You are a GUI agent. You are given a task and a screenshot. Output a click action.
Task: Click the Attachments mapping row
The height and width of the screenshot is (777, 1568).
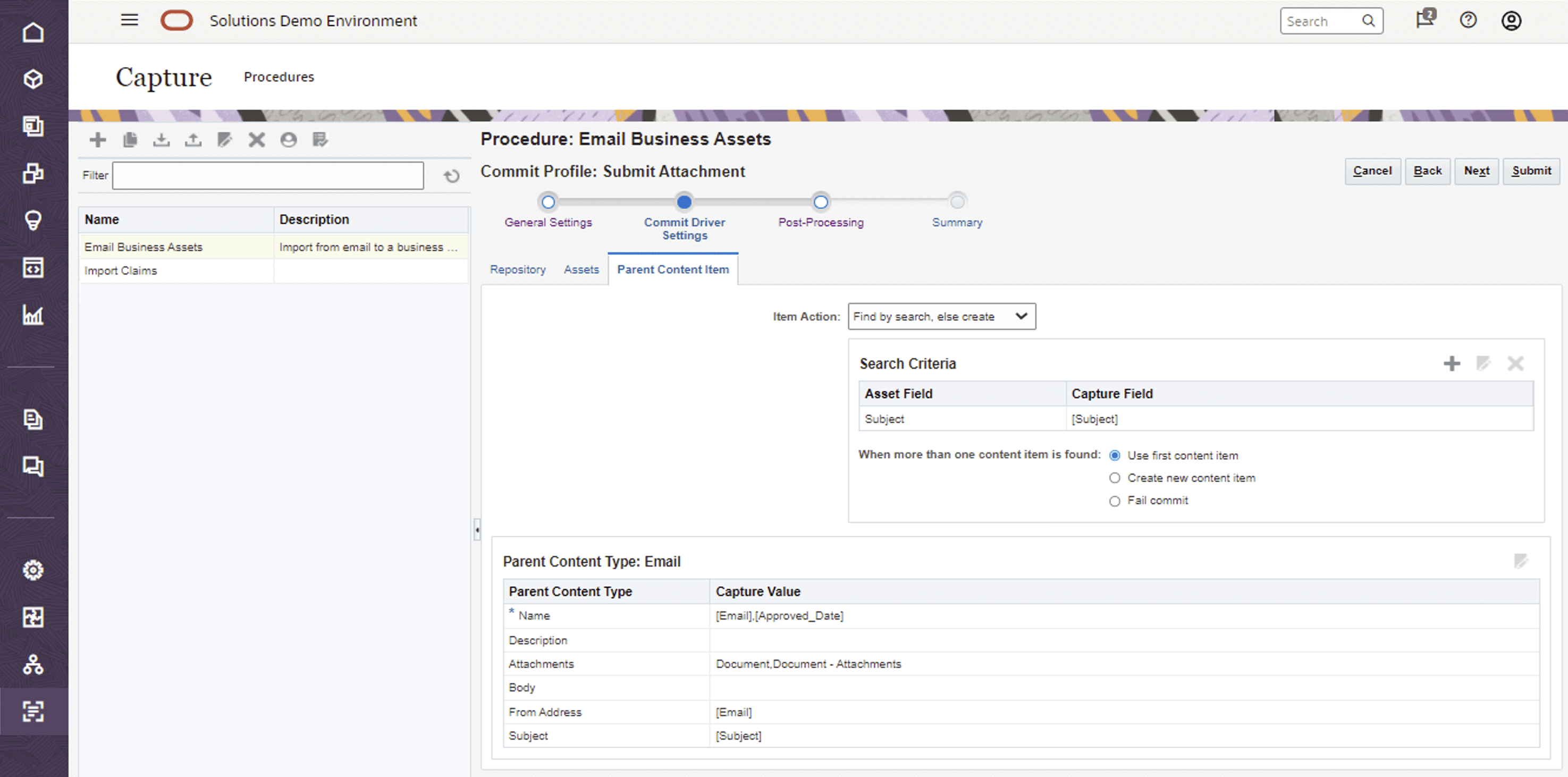(1022, 664)
